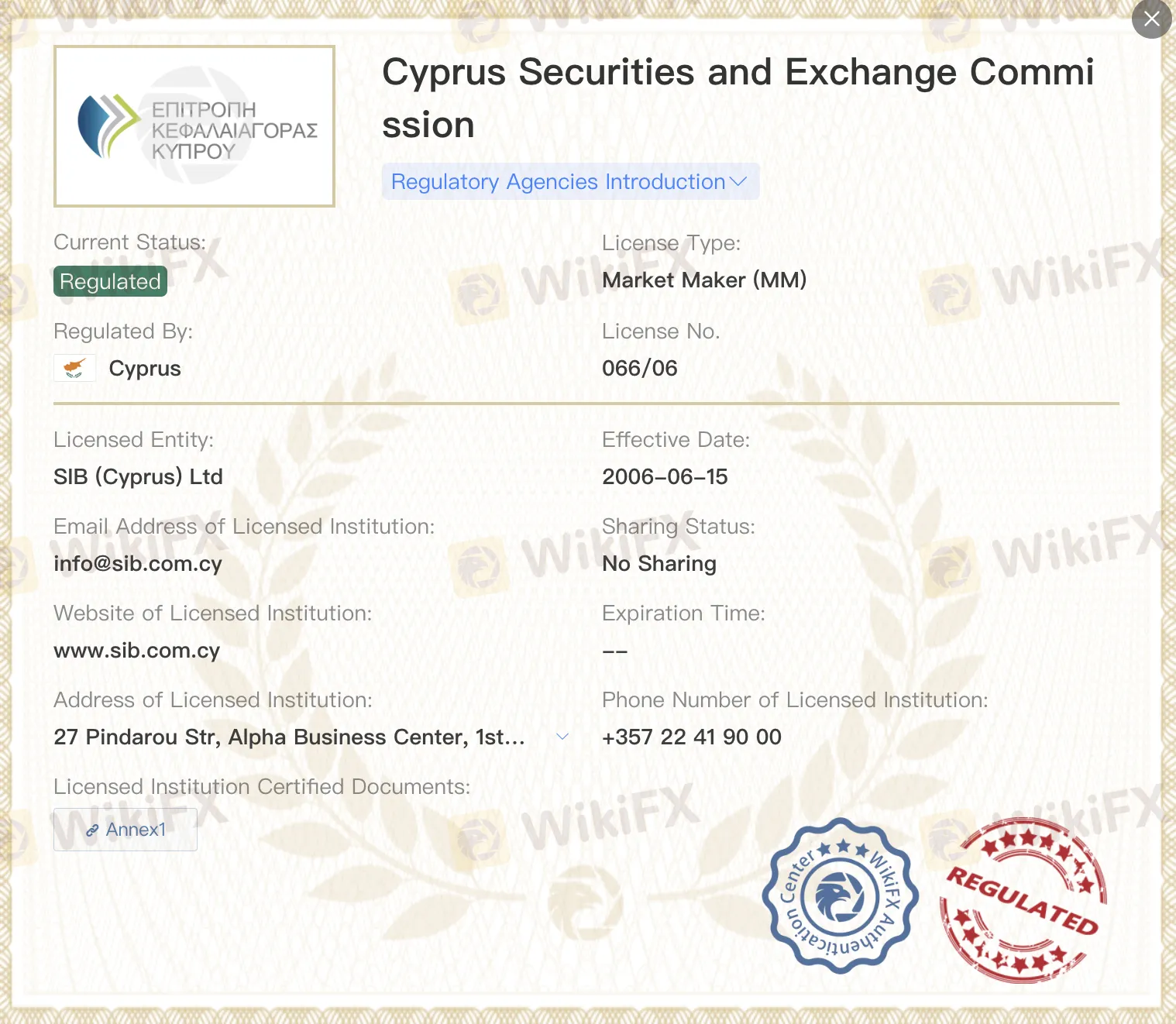1176x1024 pixels.
Task: Close the license details popup
Action: coord(1152,19)
